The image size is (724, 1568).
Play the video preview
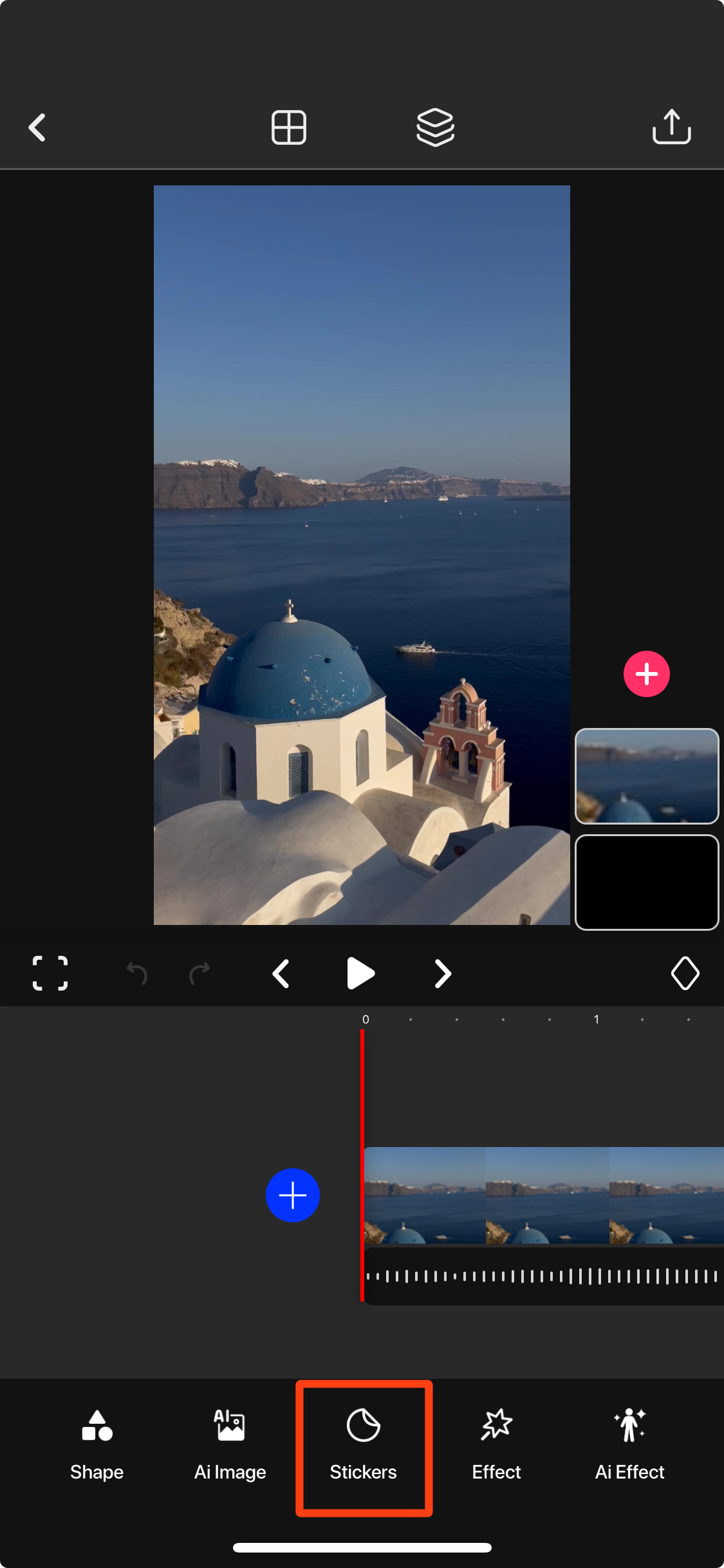[x=360, y=973]
